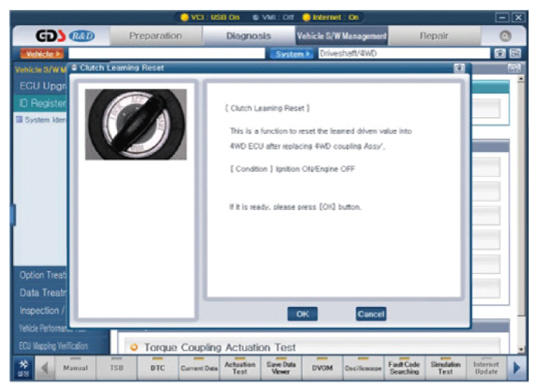Click the VMI Off status indicator
Image resolution: width=538 pixels, height=392 pixels.
tap(273, 17)
